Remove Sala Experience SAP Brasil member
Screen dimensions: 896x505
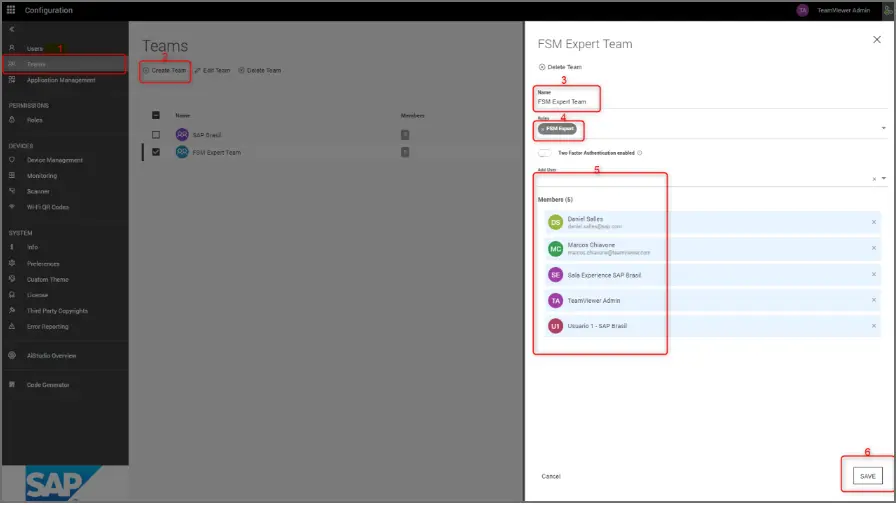[874, 274]
